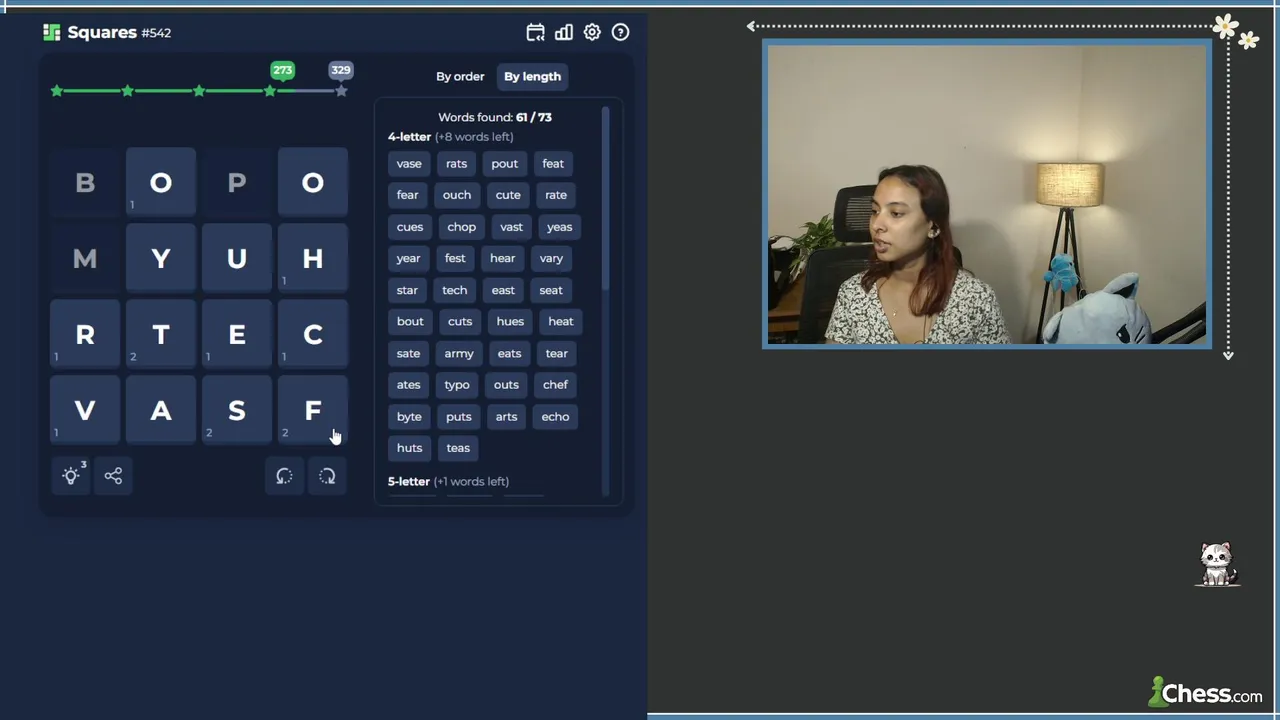Select the letter tile E
Screen dimensions: 1280x720
pyautogui.click(x=237, y=335)
